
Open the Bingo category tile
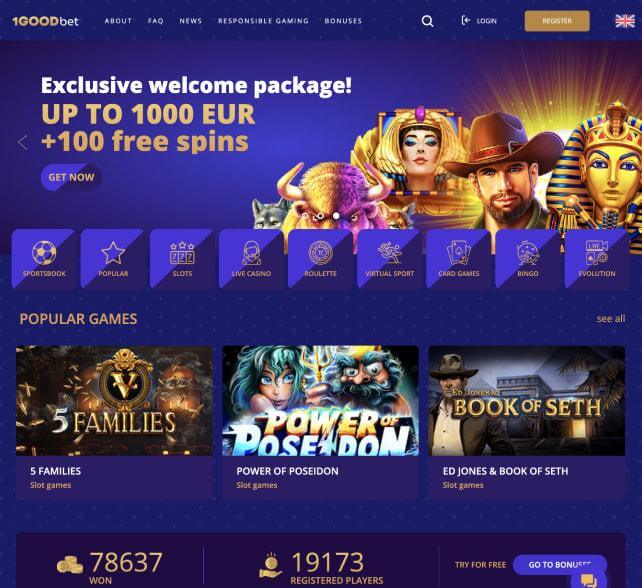[527, 259]
